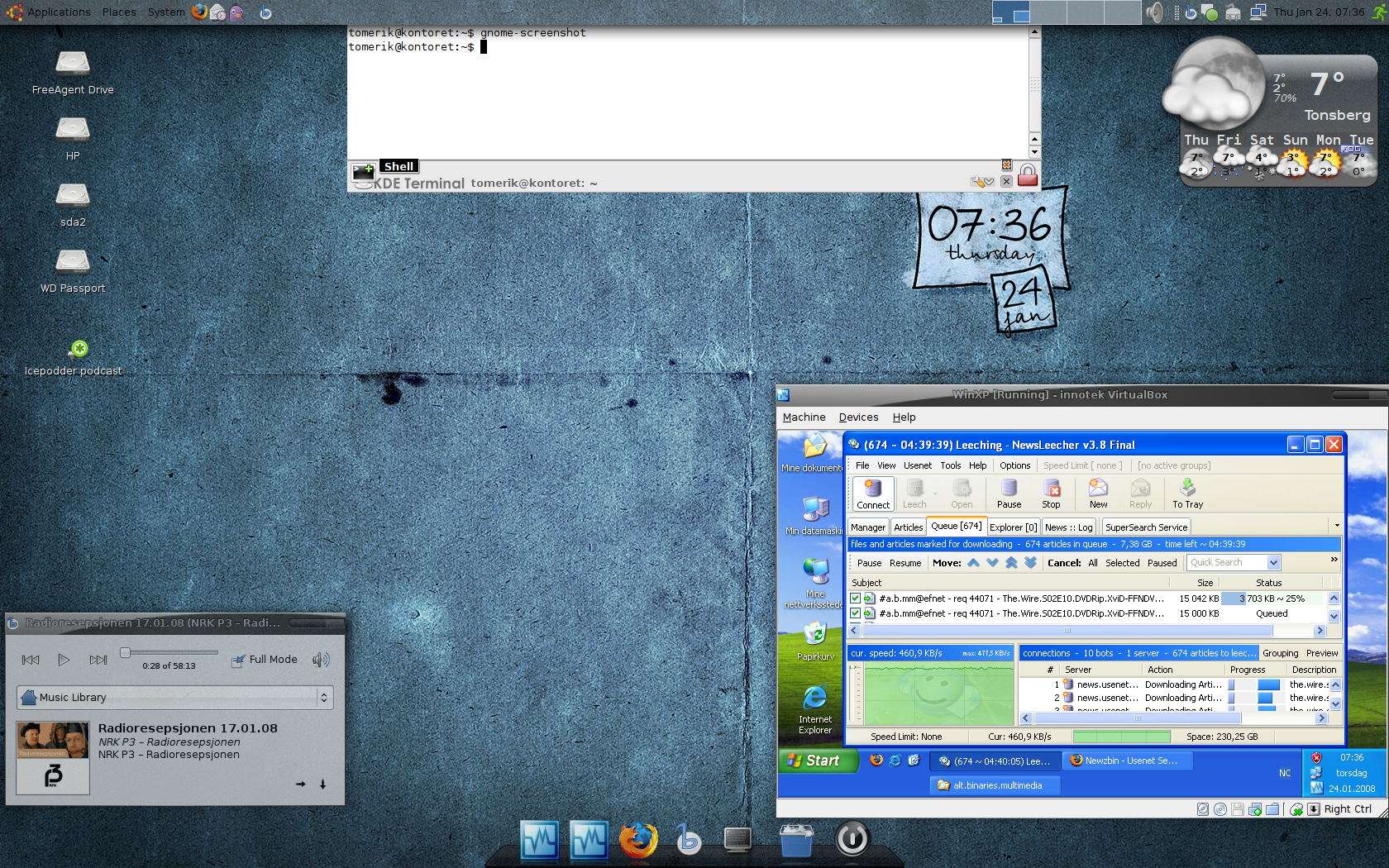Click the Pause toolbar icon in NewsLeecher
Image resolution: width=1389 pixels, height=868 pixels.
click(1009, 494)
